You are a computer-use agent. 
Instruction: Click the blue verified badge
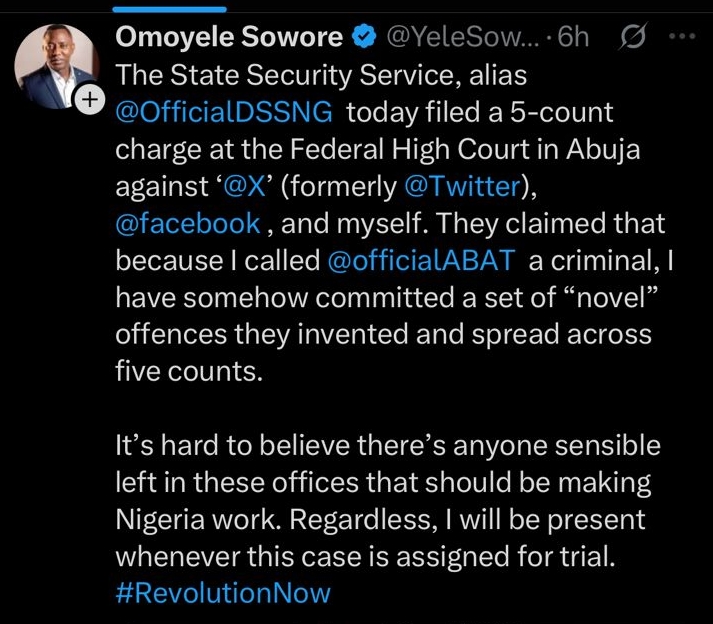(367, 38)
